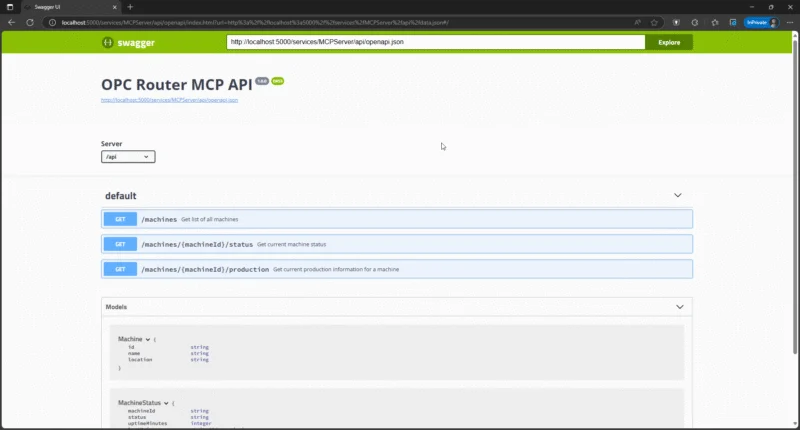This screenshot has width=800, height=430.
Task: Collapse the Models section chevron
Action: [679, 307]
